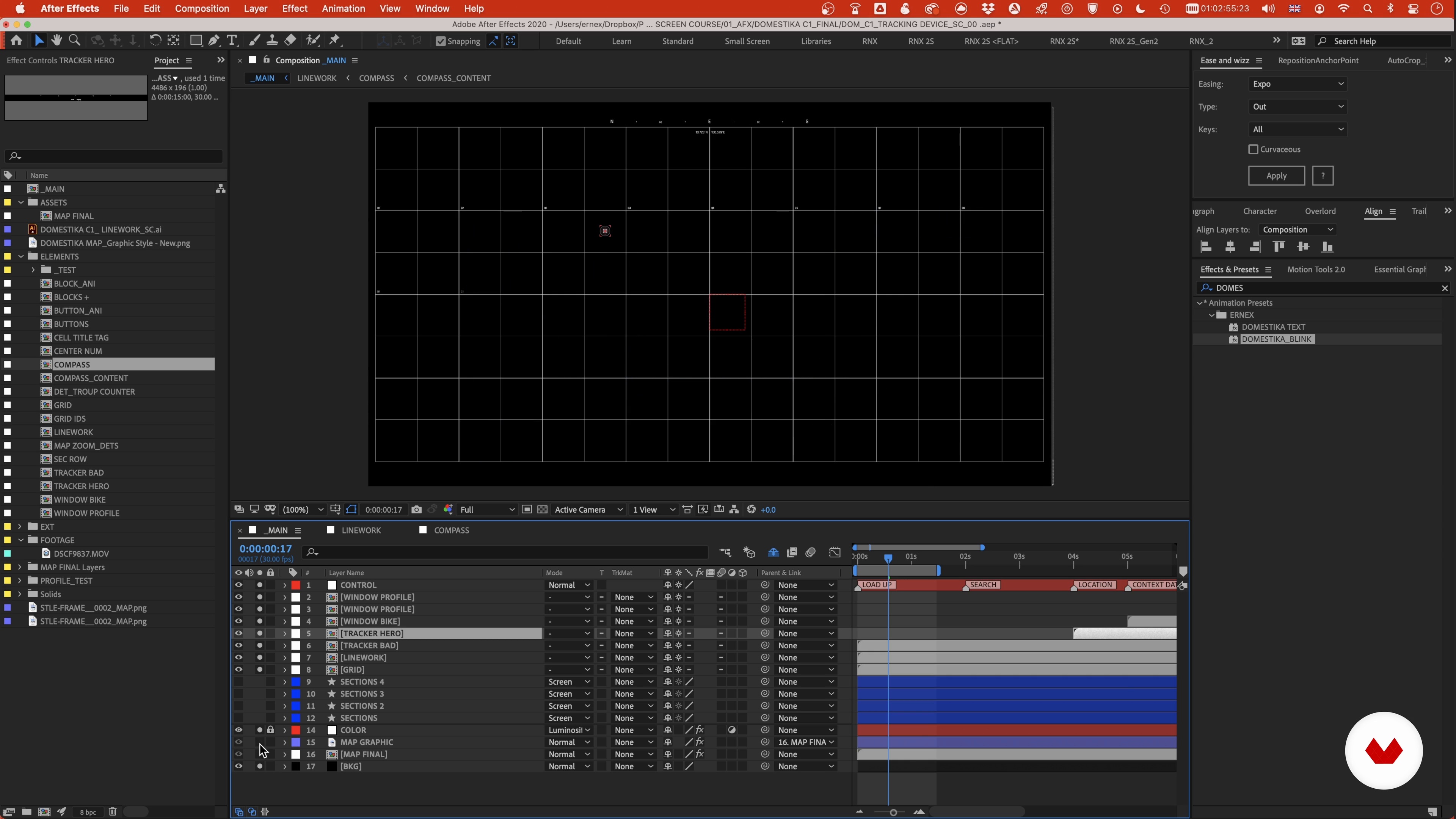Image resolution: width=1456 pixels, height=819 pixels.
Task: Select the Type text tool
Action: [232, 40]
